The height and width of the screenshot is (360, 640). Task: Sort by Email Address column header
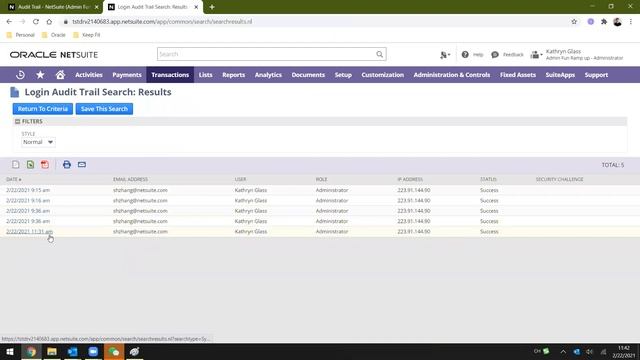[x=130, y=179]
